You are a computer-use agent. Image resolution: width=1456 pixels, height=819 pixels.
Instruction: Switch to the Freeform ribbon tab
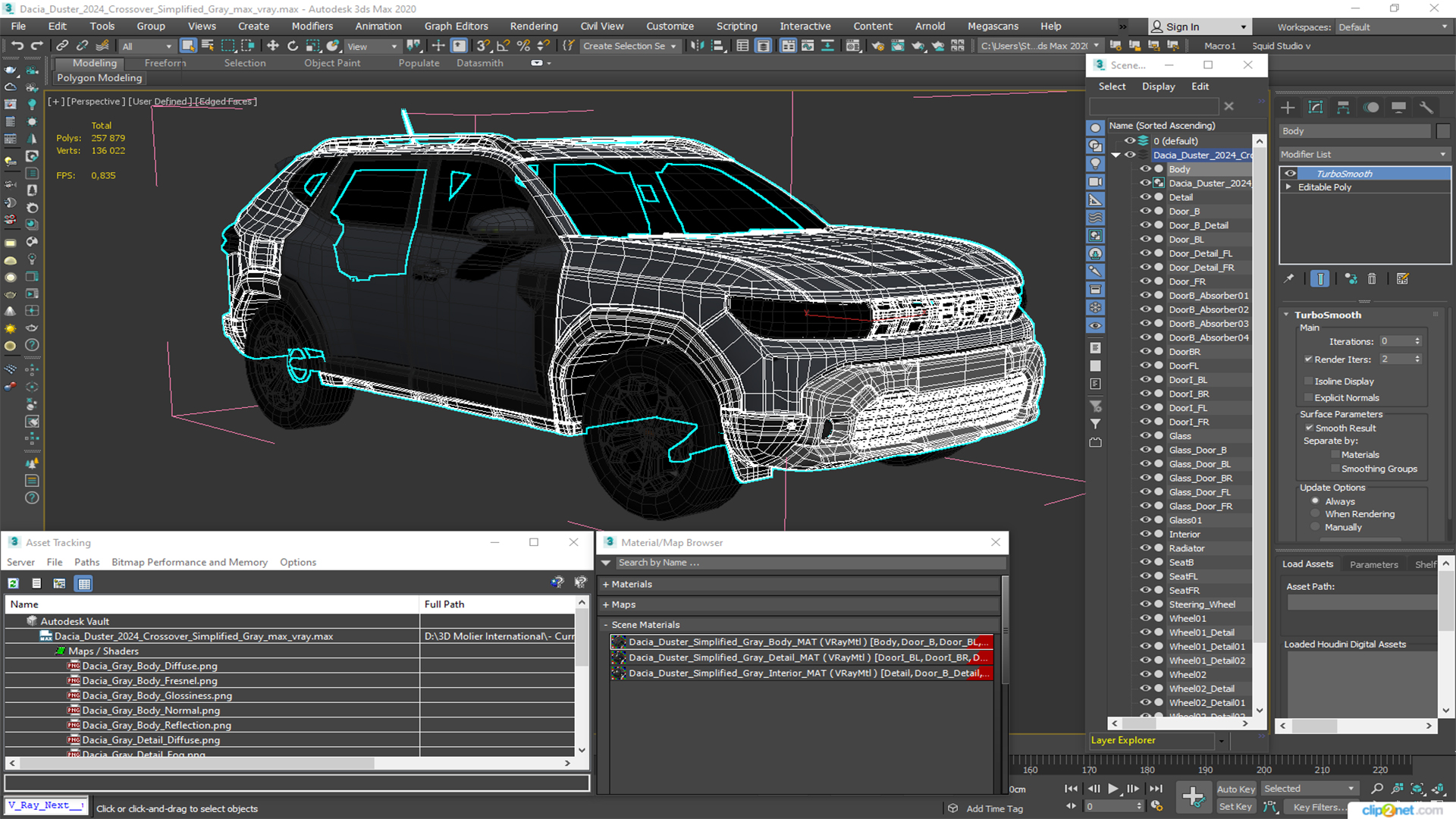[165, 64]
